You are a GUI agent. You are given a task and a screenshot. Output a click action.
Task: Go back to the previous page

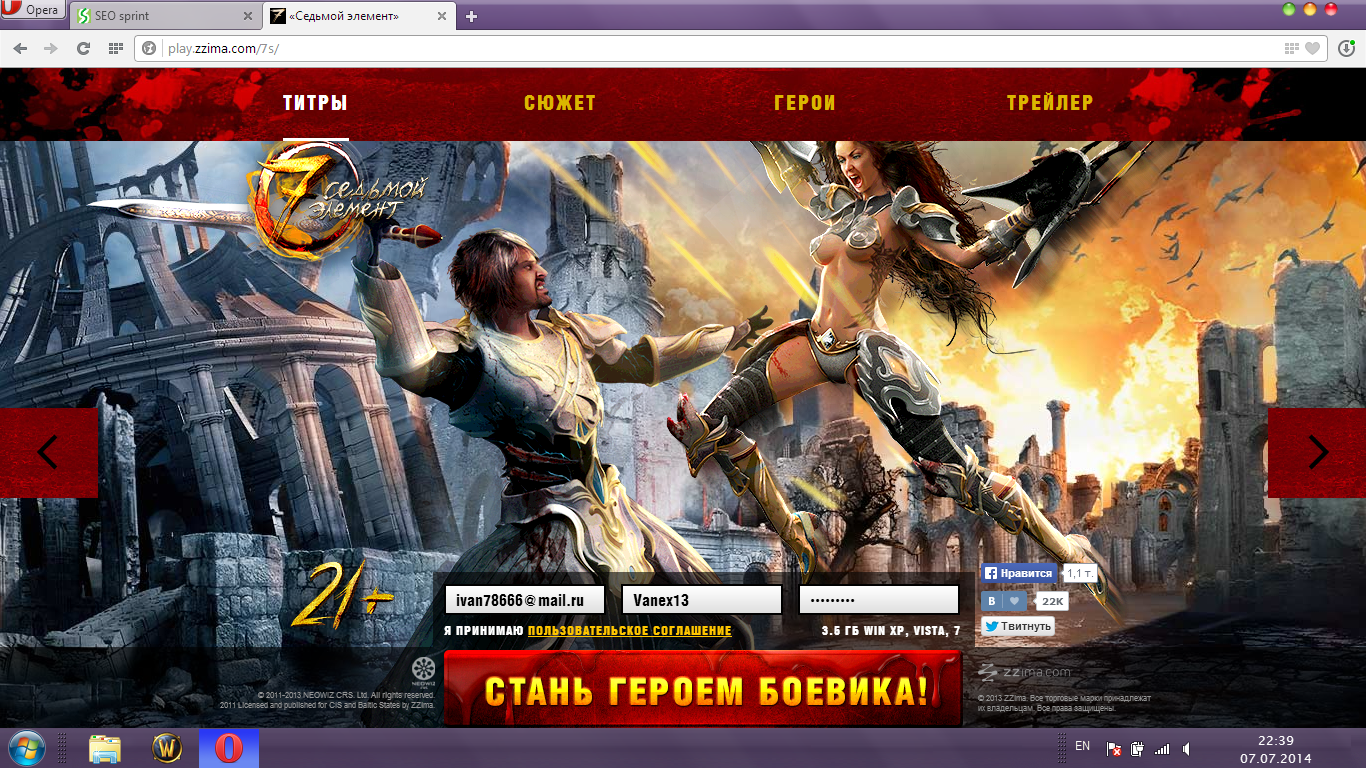[x=20, y=48]
